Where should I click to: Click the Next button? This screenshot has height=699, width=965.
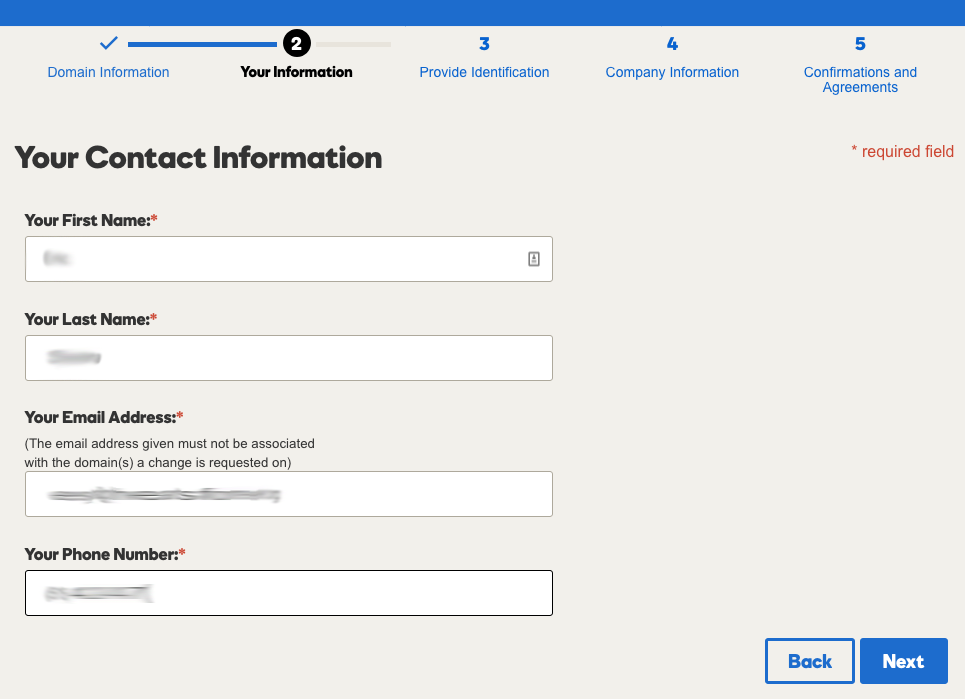coord(903,661)
